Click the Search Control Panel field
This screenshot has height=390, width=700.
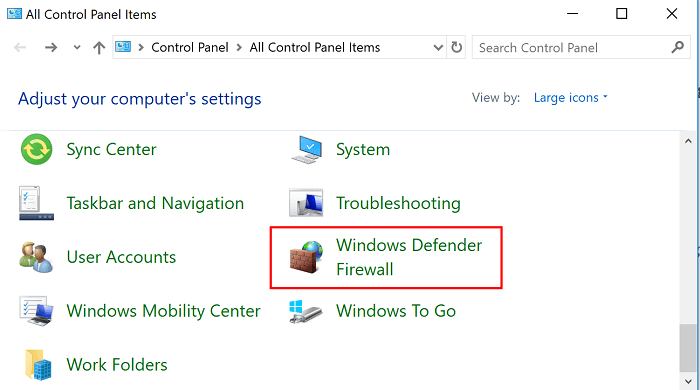581,47
